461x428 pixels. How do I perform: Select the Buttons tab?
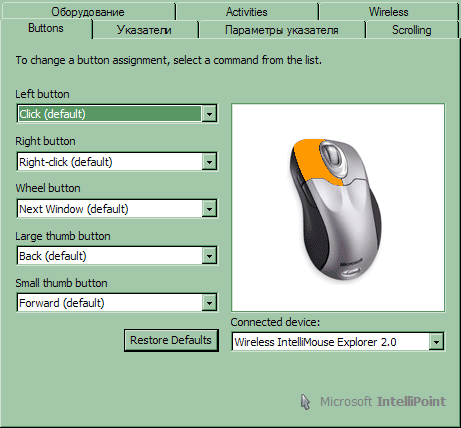(46, 28)
